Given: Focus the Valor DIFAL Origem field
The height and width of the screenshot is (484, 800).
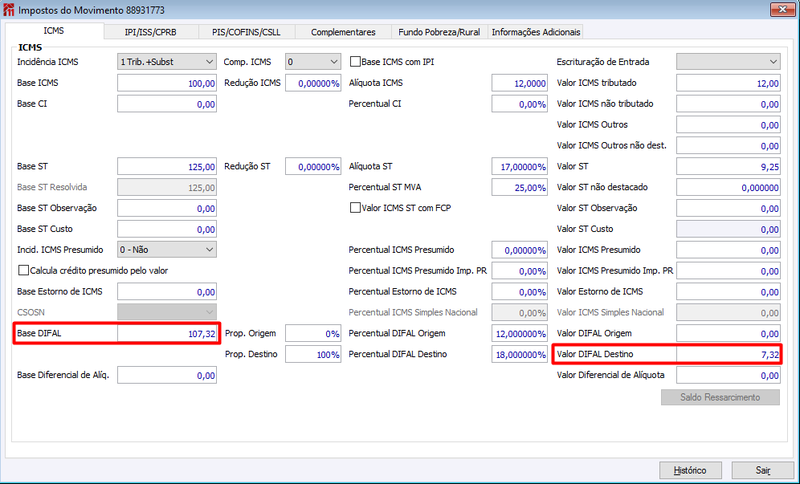Looking at the screenshot, I should point(728,334).
